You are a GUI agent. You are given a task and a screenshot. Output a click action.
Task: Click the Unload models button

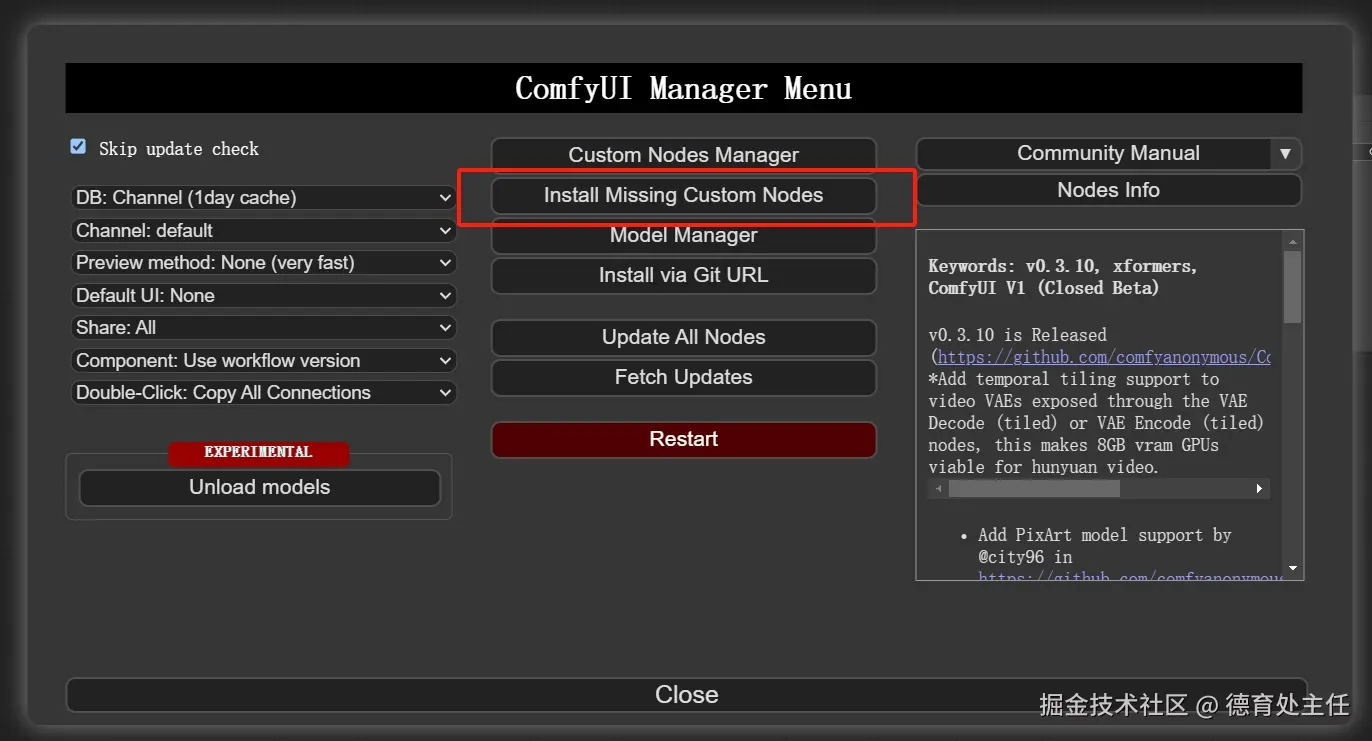coord(260,488)
